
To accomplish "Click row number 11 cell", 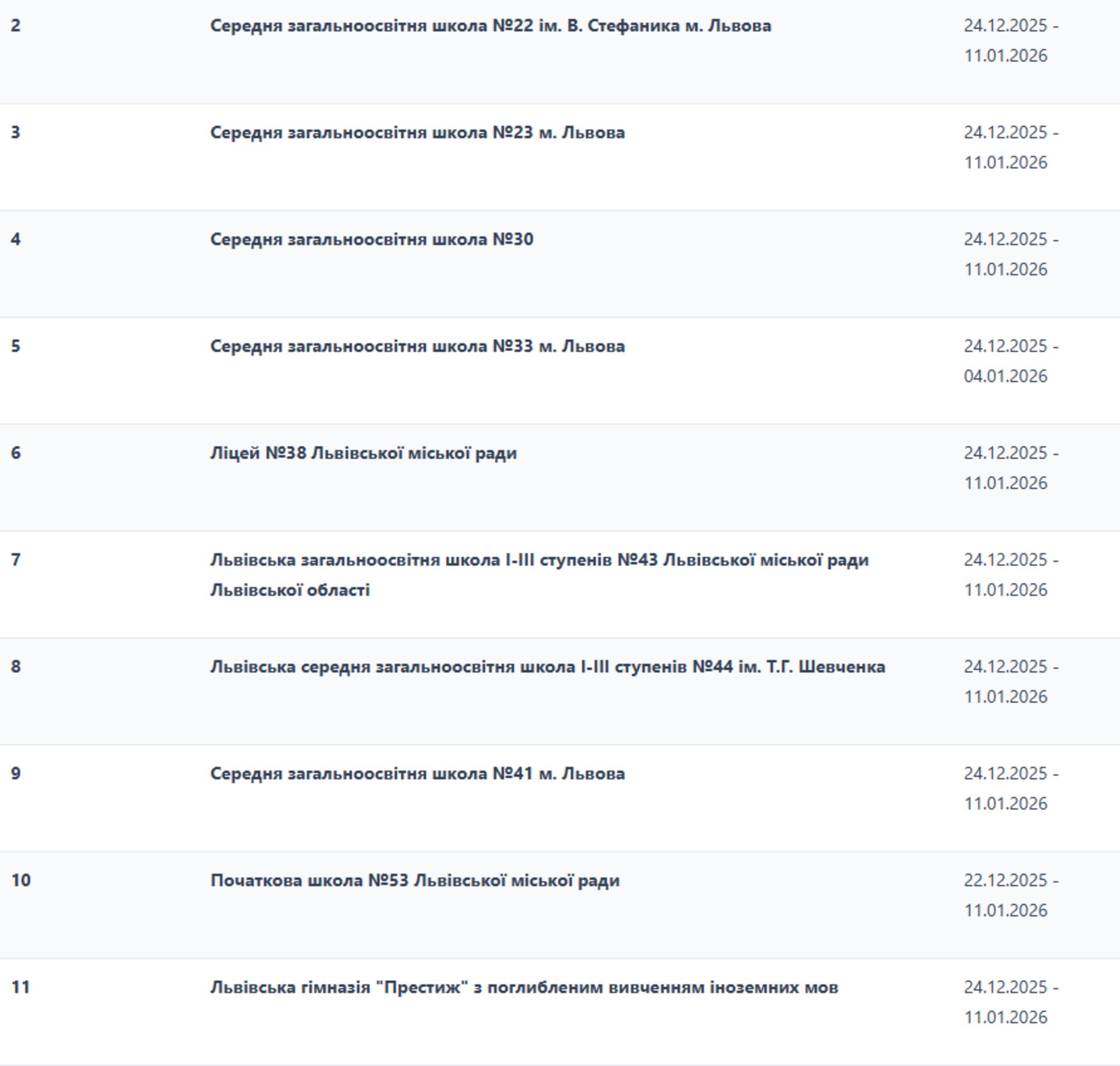I will pyautogui.click(x=20, y=987).
